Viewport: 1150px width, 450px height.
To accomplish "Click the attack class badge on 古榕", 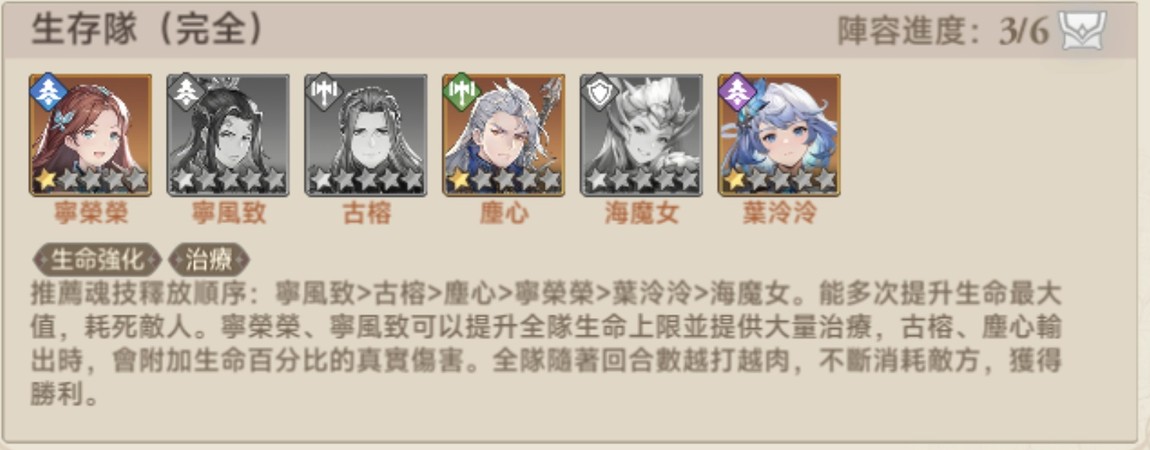I will pyautogui.click(x=324, y=92).
